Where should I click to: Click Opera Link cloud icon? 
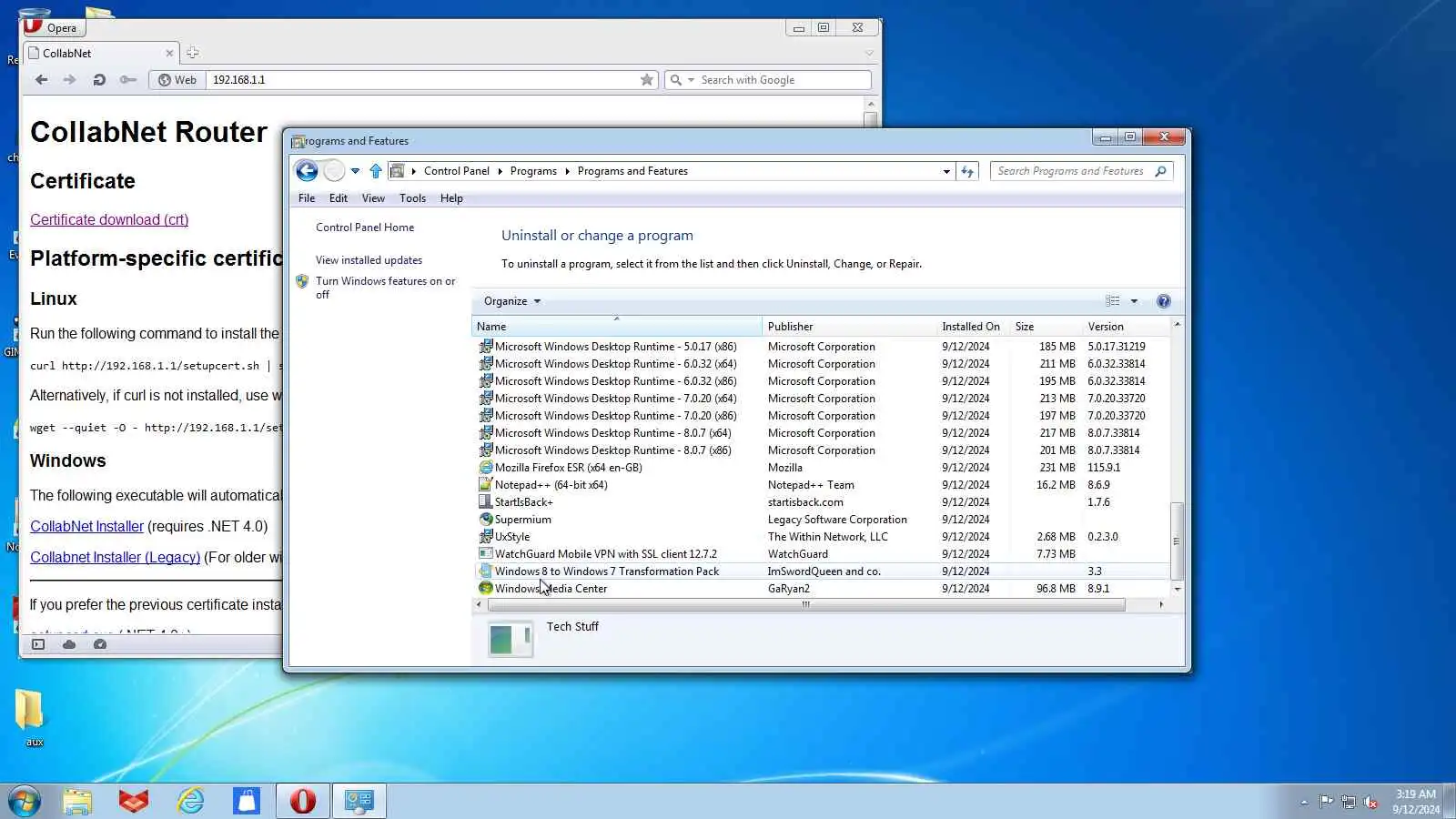69,644
